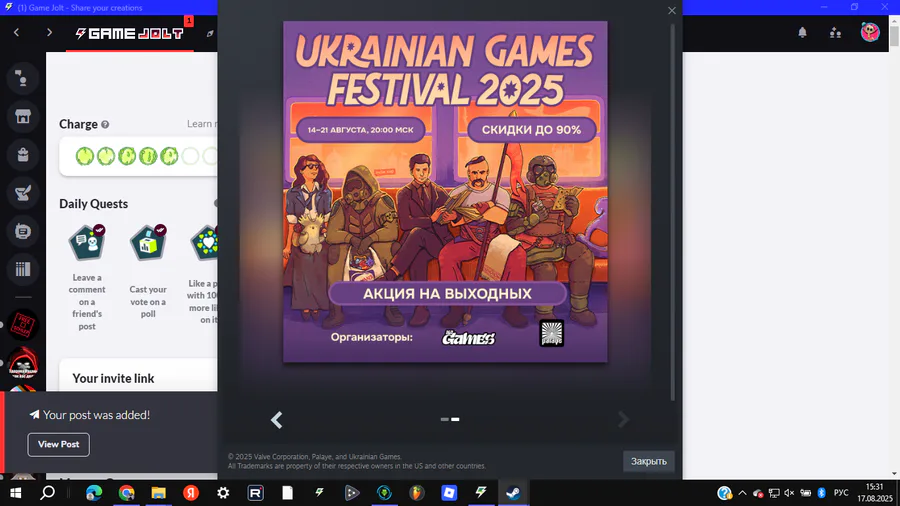Viewport: 900px width, 506px height.
Task: Show next slide in Steam popup
Action: coord(623,420)
